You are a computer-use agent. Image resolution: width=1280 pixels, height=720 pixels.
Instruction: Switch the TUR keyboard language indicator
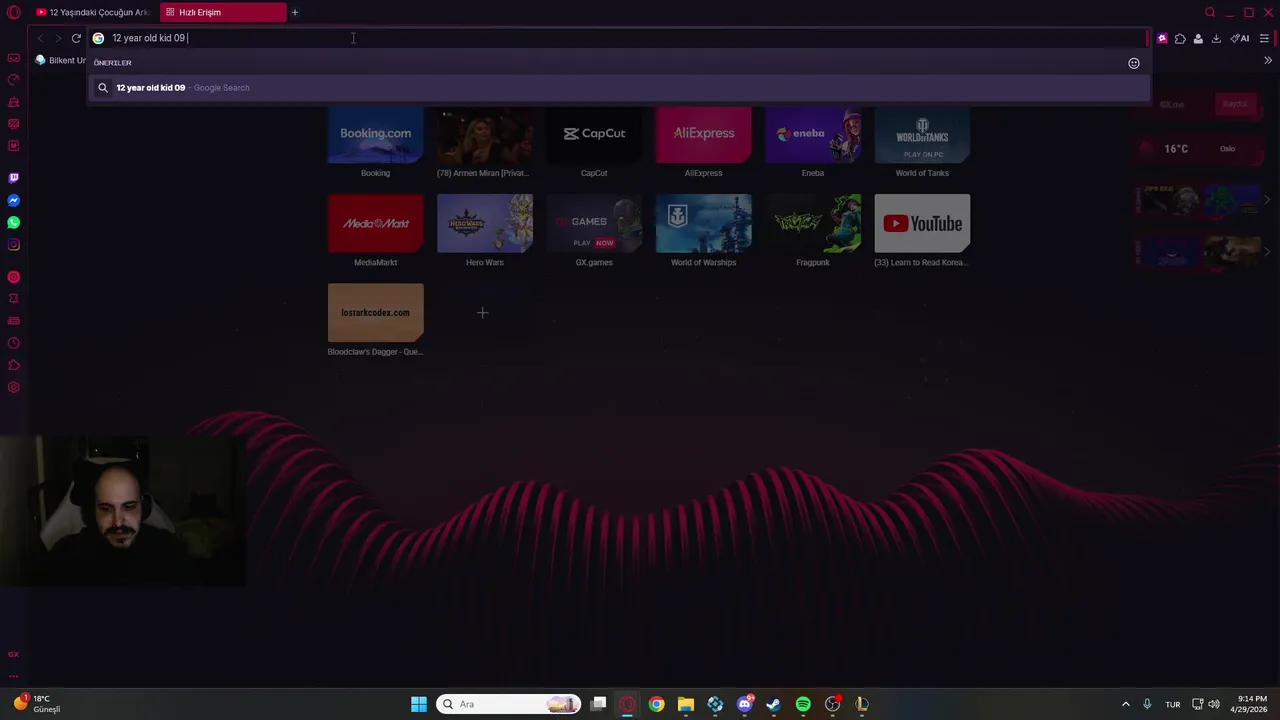[1173, 704]
